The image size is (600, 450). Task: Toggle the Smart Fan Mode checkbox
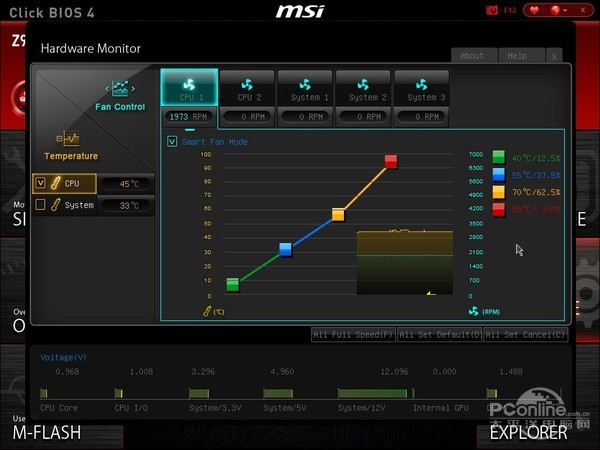coord(172,142)
